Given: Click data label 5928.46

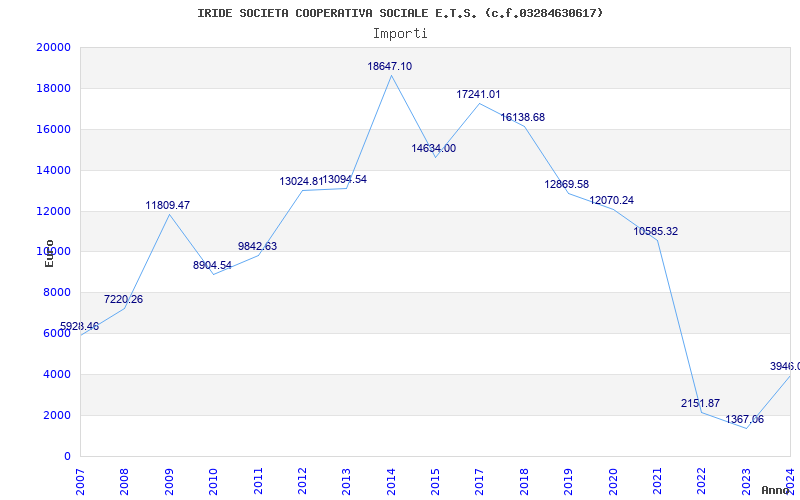Looking at the screenshot, I should pyautogui.click(x=80, y=327).
